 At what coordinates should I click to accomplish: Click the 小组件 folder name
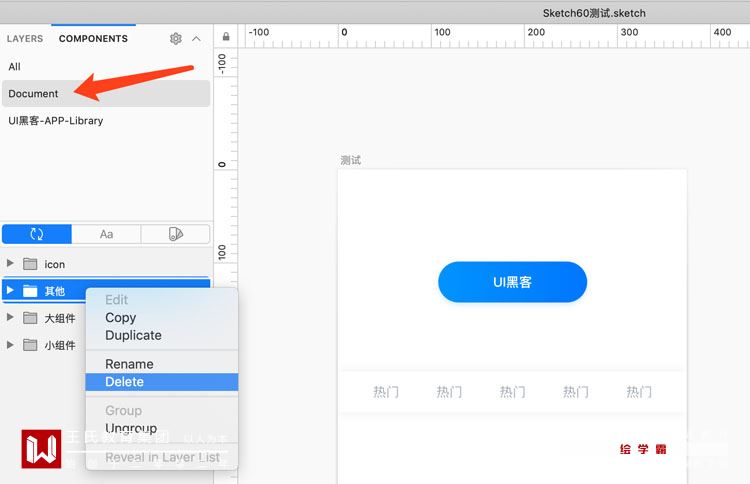point(60,345)
